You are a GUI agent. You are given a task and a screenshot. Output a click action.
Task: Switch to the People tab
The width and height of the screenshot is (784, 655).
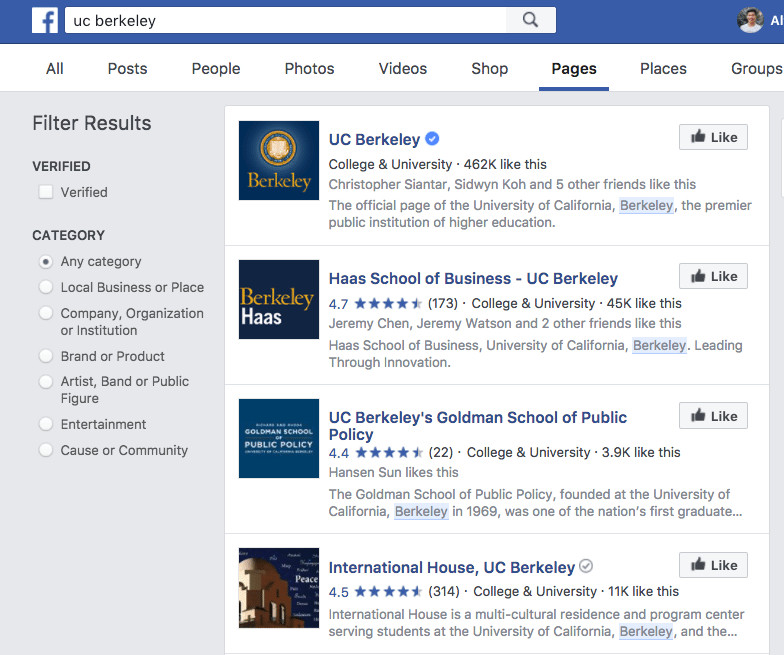[216, 68]
